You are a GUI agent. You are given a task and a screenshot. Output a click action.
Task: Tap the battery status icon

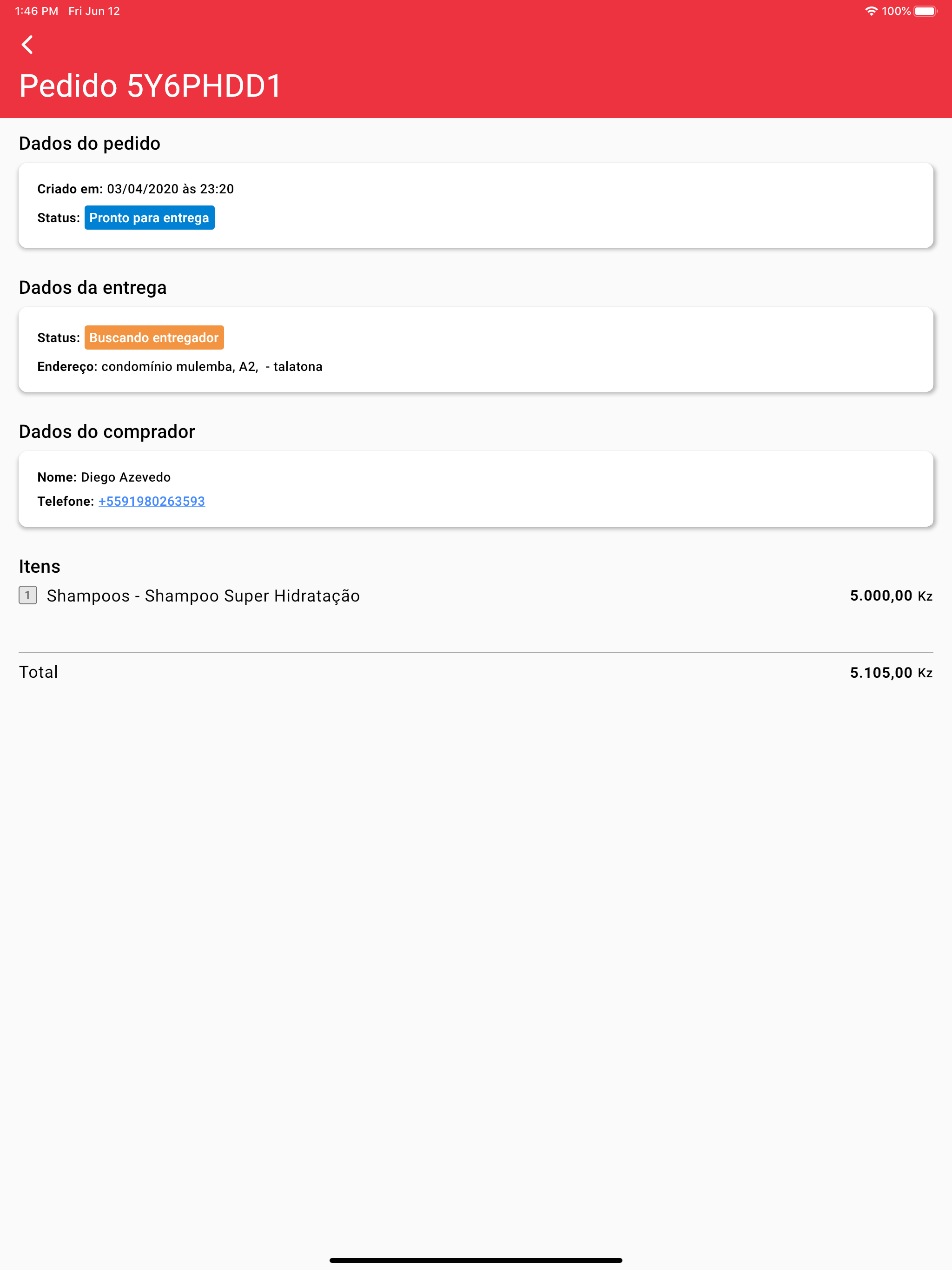(x=926, y=11)
